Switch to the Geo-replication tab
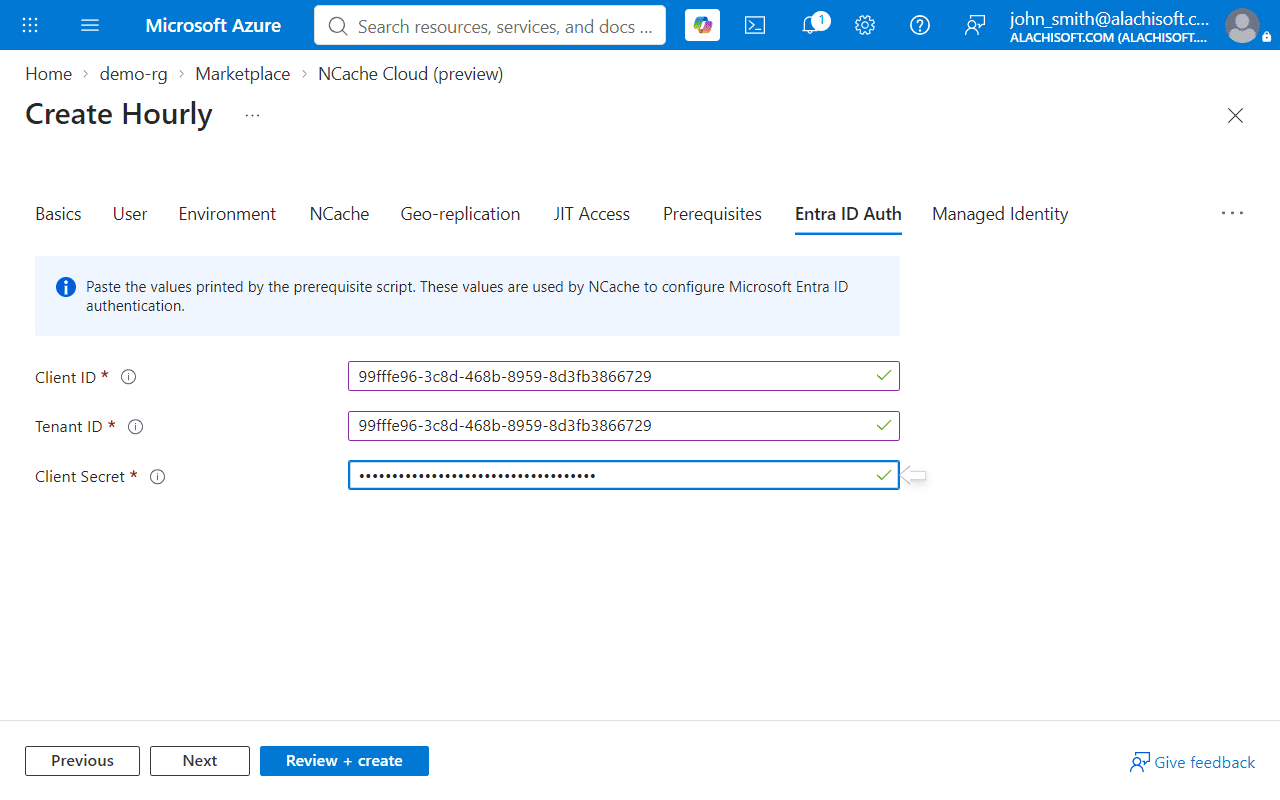This screenshot has width=1280, height=800. click(460, 214)
